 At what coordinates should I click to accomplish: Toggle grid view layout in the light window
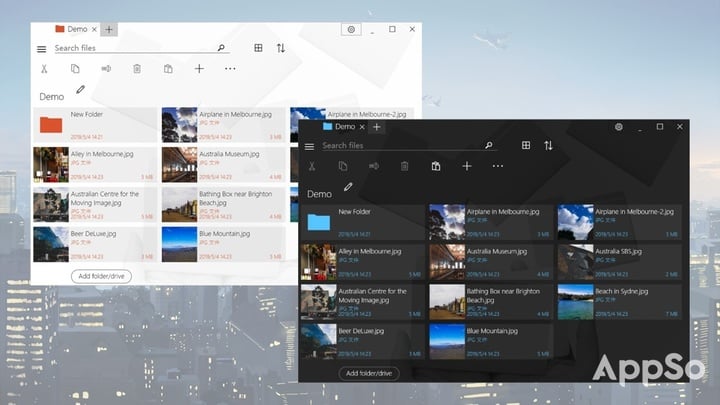click(258, 48)
